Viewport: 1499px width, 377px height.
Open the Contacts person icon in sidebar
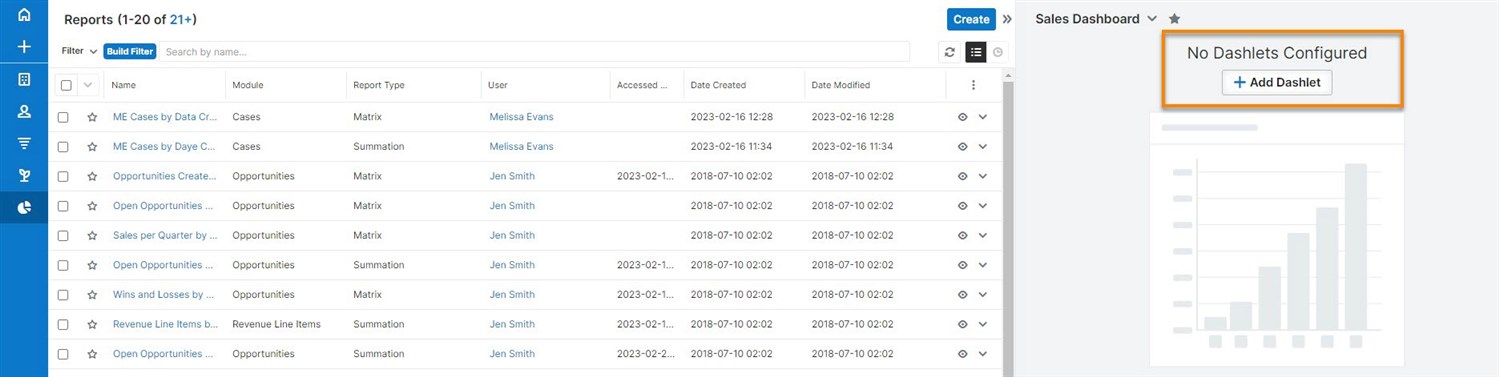(x=24, y=111)
